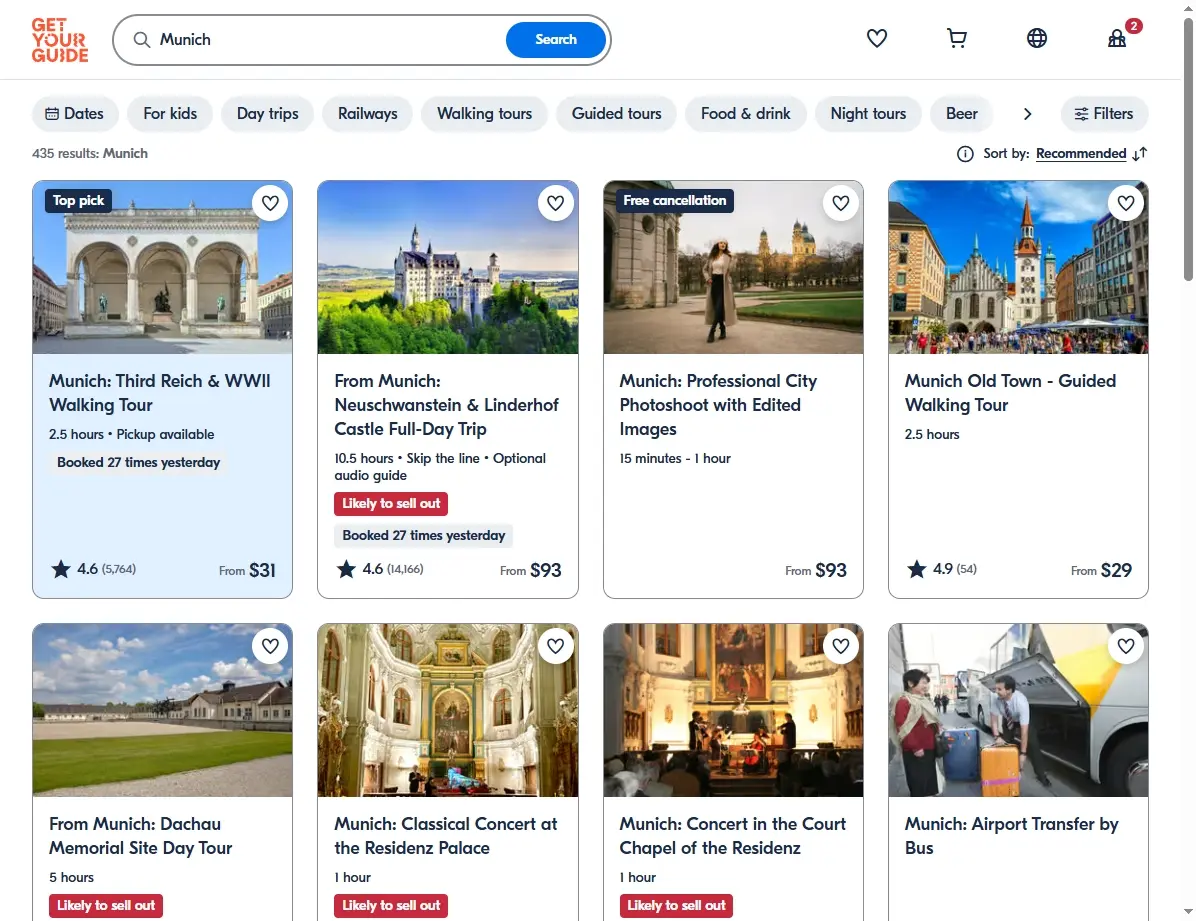Click the Residenz Palace hall interior photo
Viewport: 1196px width, 921px height.
coord(448,710)
